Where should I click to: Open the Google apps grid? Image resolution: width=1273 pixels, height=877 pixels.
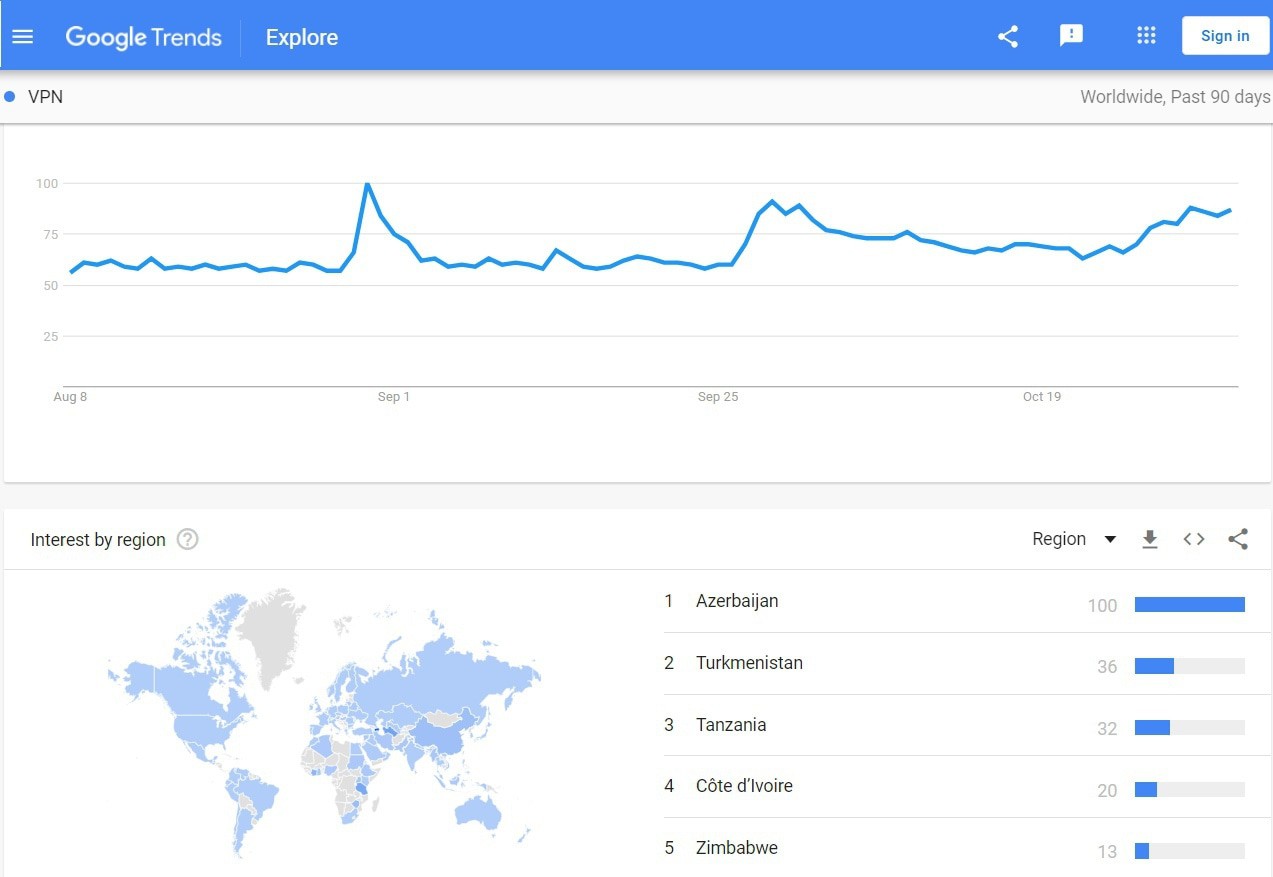(1146, 36)
